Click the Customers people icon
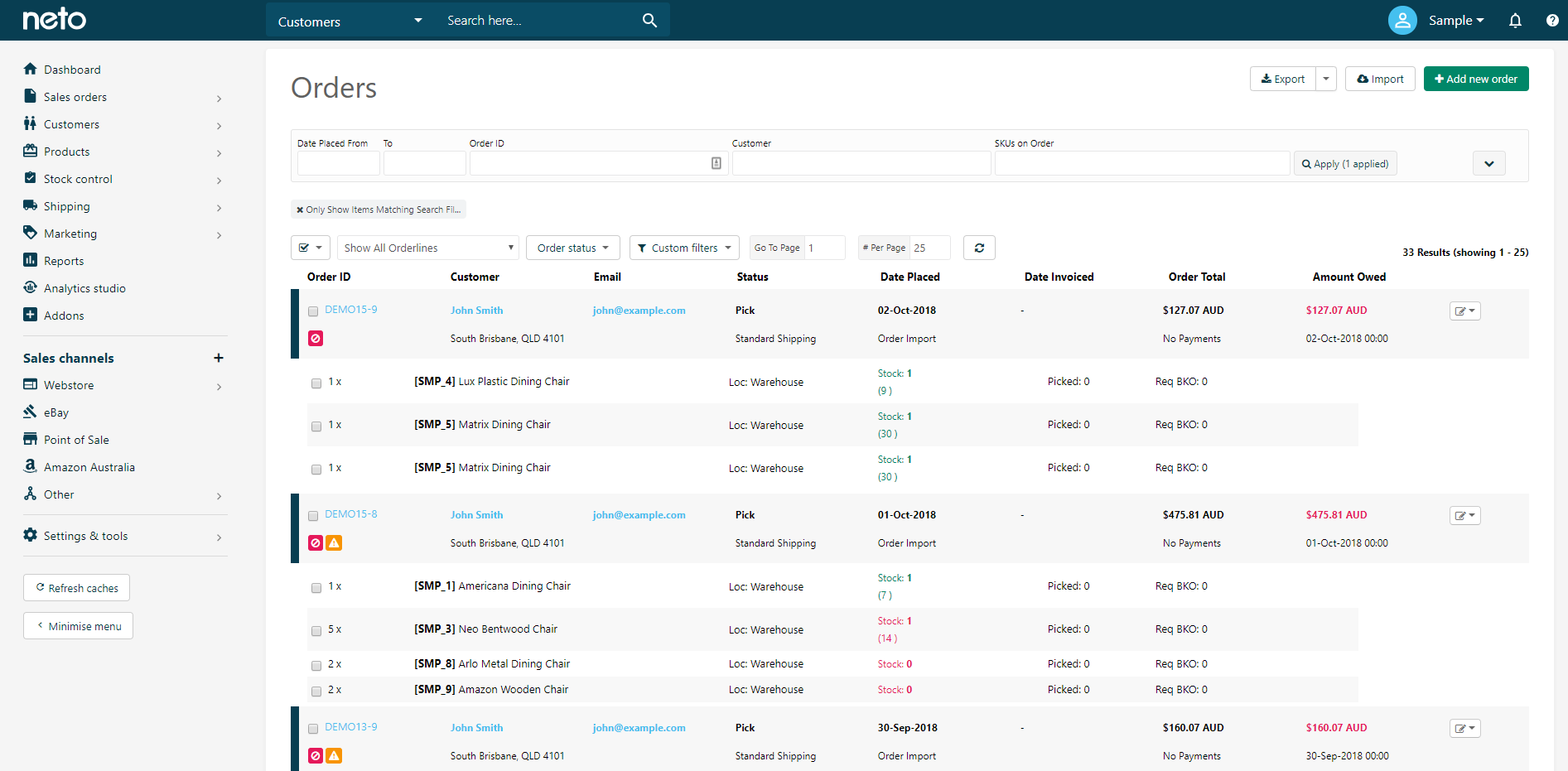Viewport: 1568px width, 771px height. coord(31,123)
